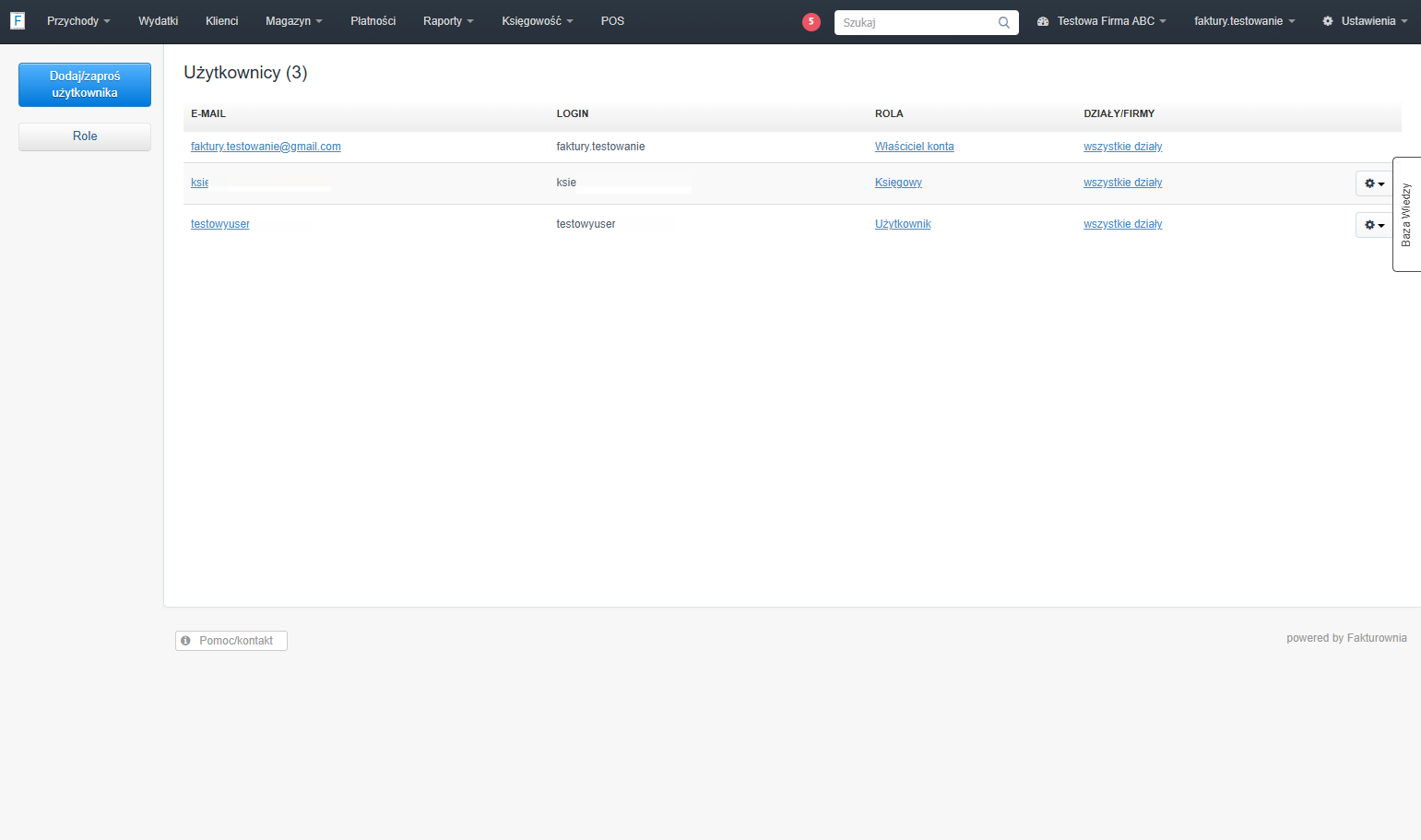Open the Właściciel konta role link
This screenshot has width=1421, height=840.
coord(915,147)
